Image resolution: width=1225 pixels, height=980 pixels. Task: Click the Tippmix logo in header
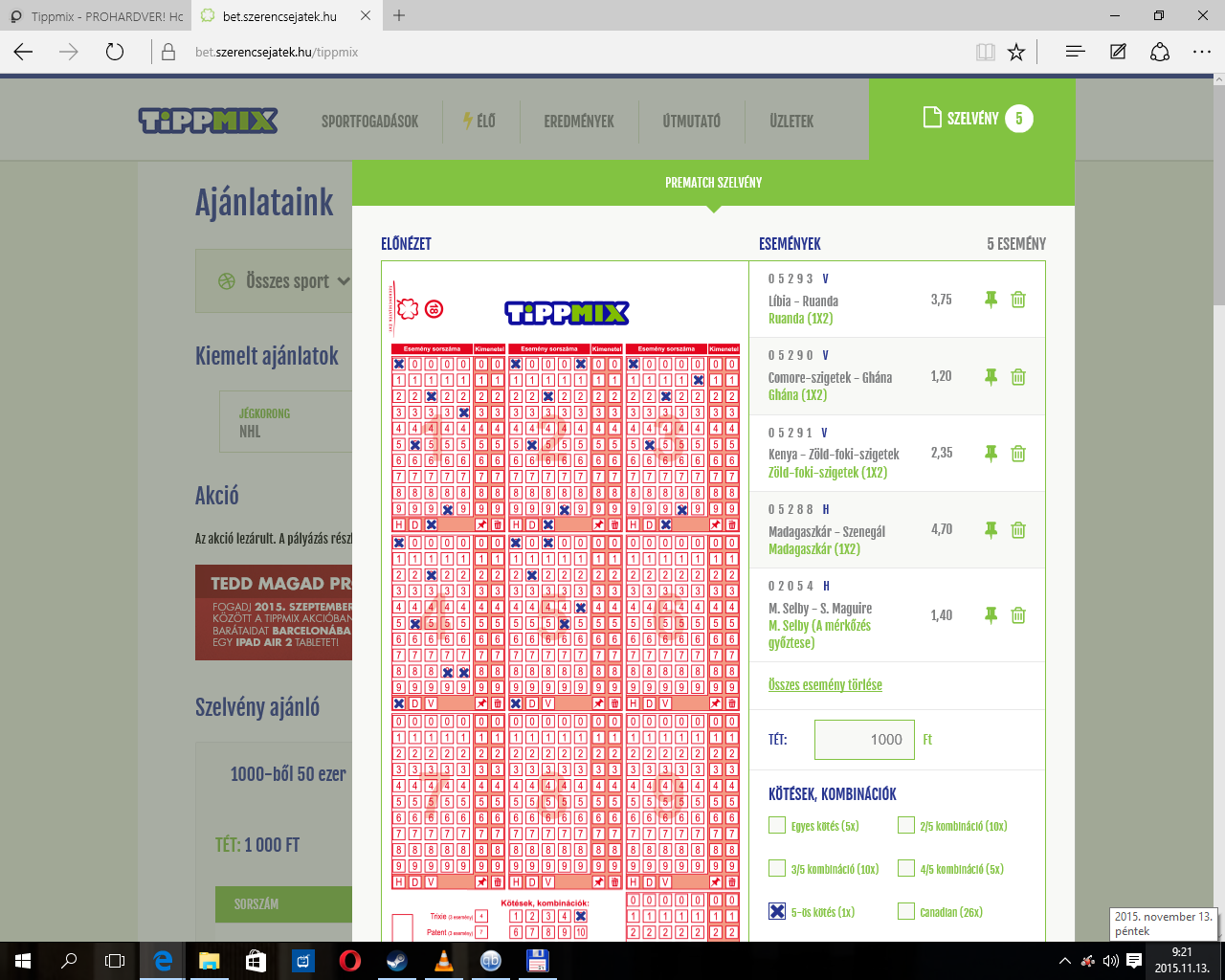(208, 121)
